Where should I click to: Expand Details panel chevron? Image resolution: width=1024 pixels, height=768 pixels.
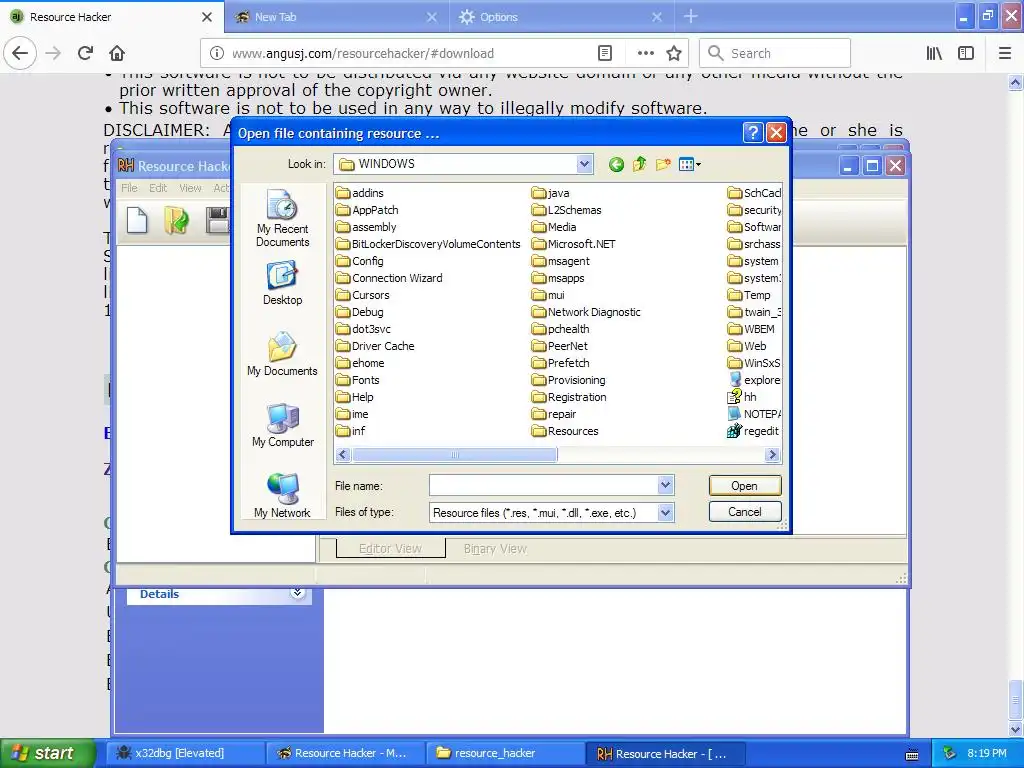point(297,593)
